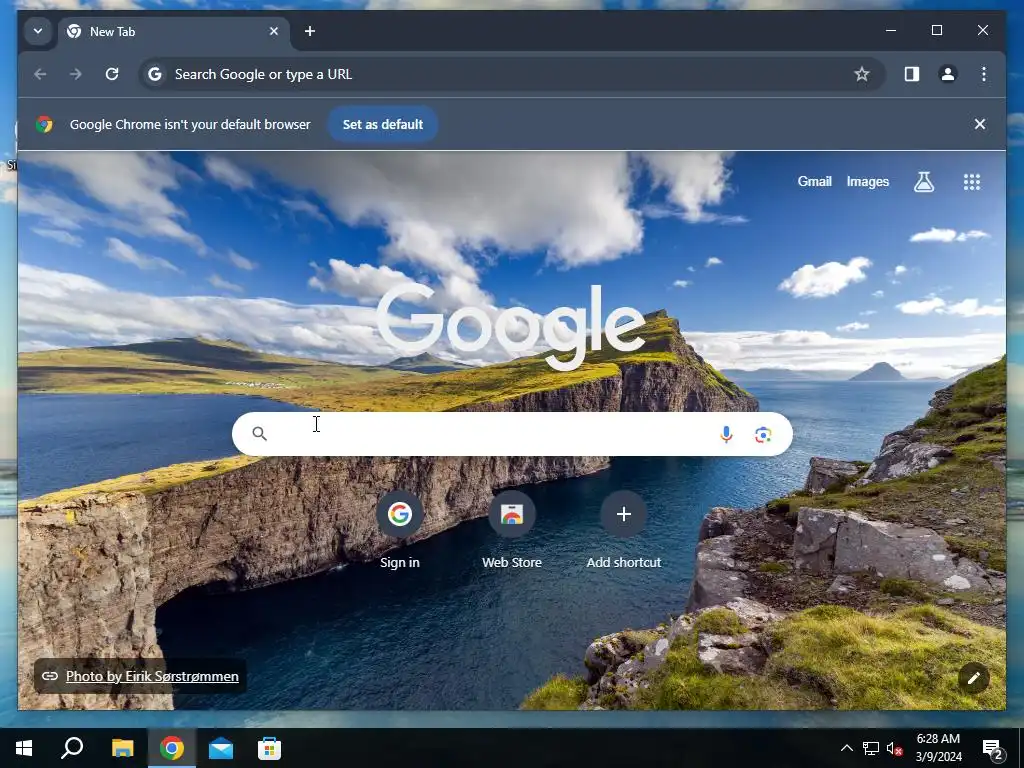Open the notification center
The height and width of the screenshot is (768, 1024).
click(x=993, y=749)
